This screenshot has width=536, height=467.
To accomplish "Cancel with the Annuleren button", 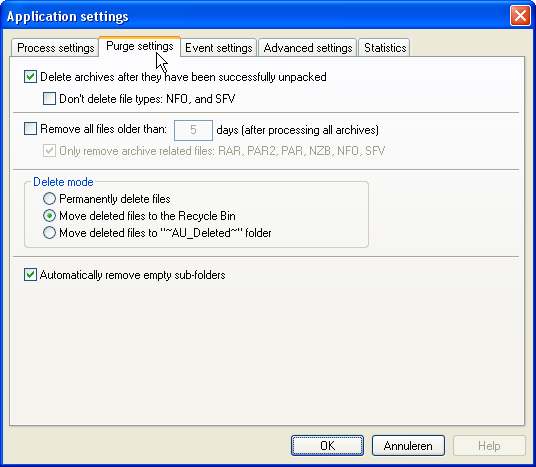I will (x=408, y=445).
